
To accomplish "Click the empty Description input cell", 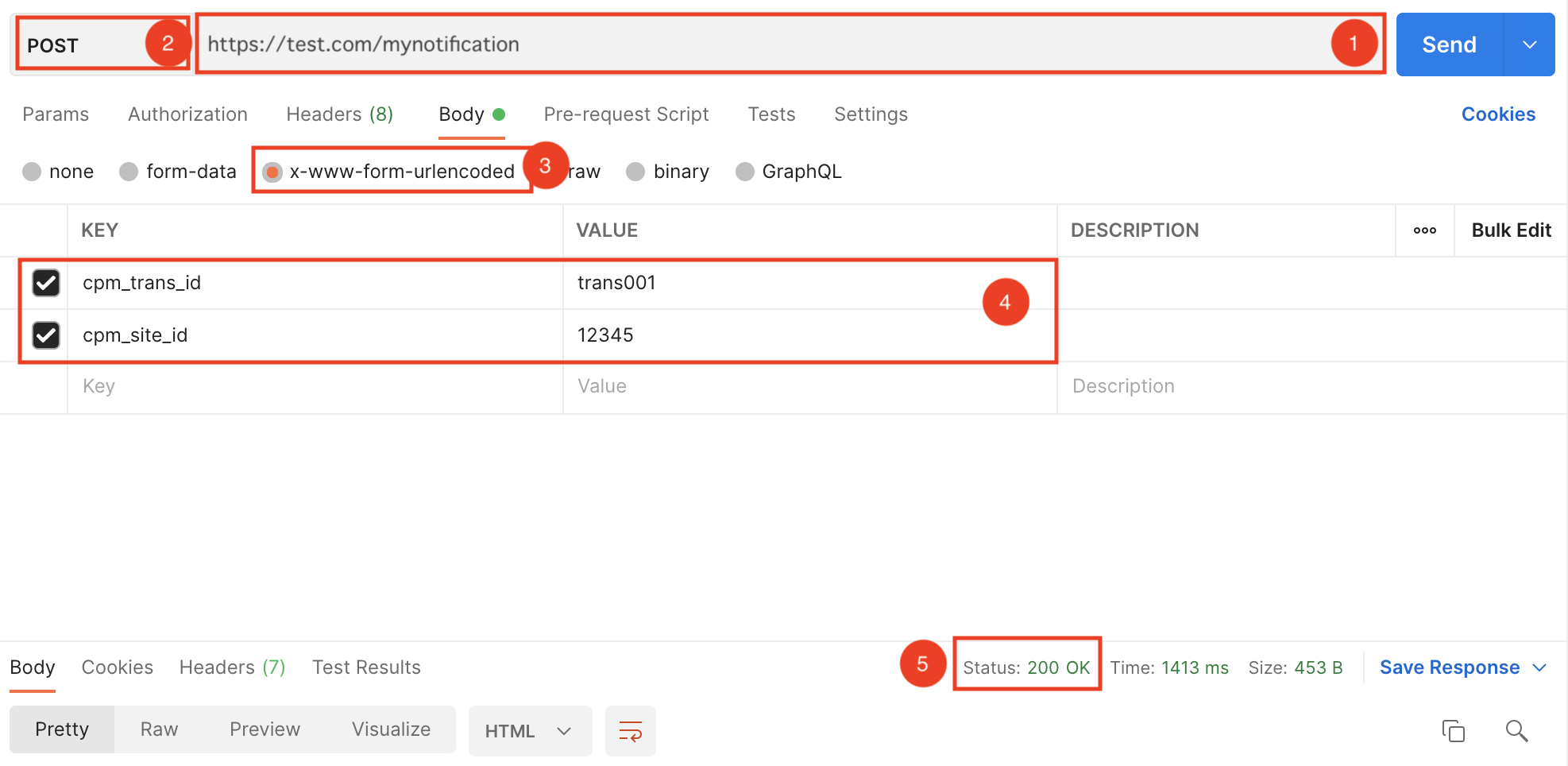I will (1311, 387).
